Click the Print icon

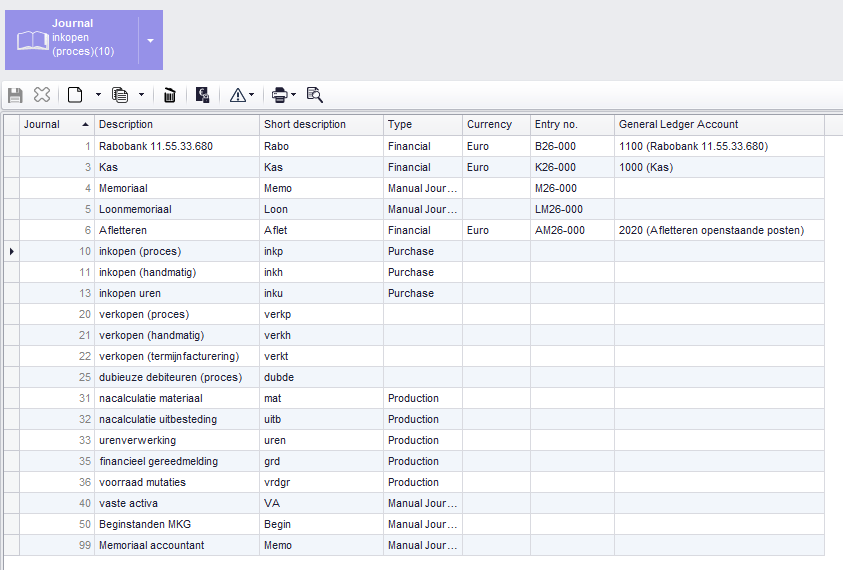(x=279, y=95)
